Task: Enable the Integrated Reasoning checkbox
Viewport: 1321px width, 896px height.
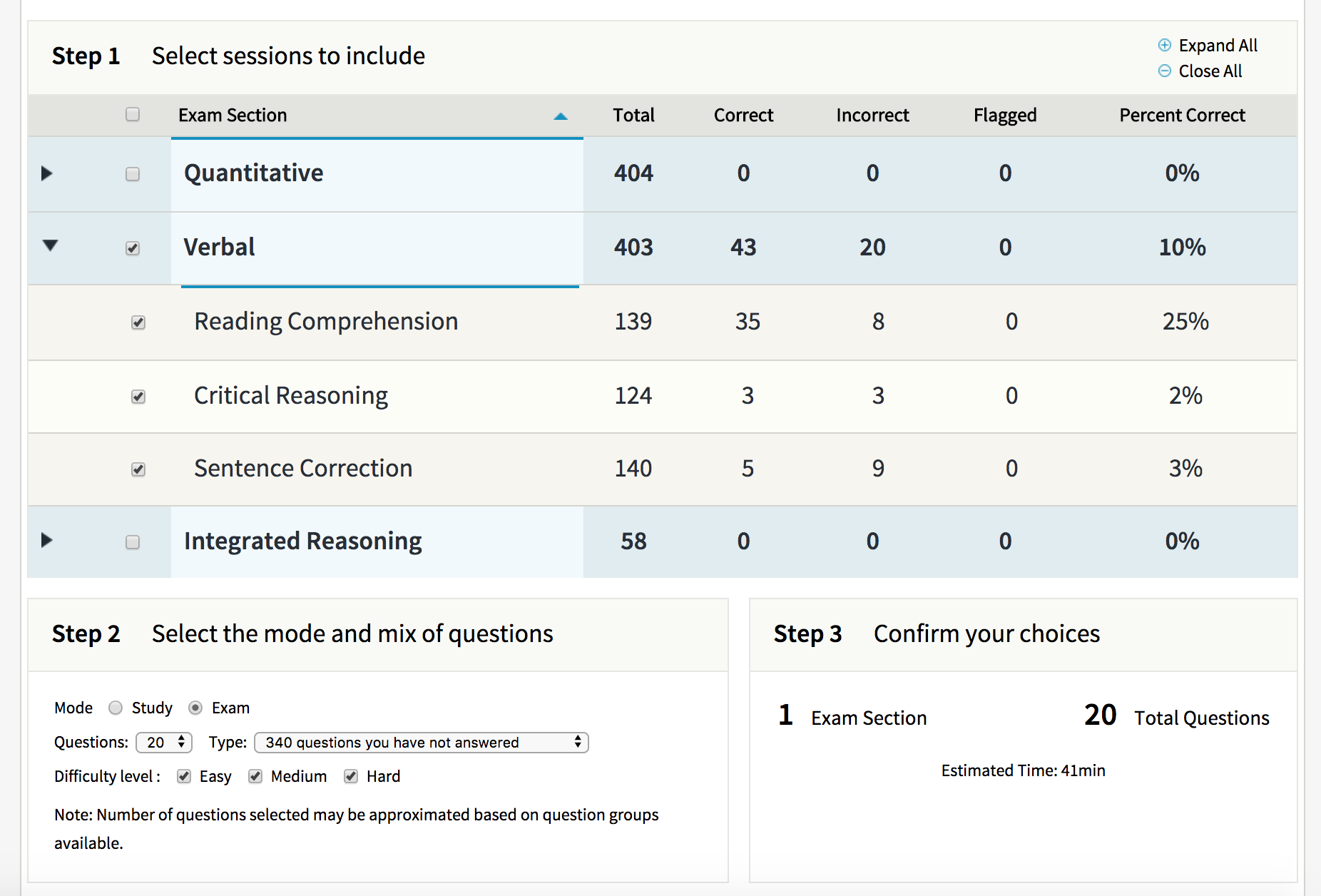Action: click(x=133, y=542)
